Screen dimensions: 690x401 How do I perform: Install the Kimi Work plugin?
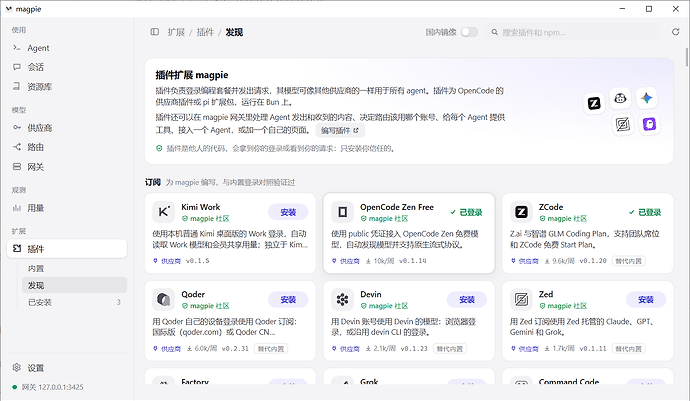click(288, 212)
